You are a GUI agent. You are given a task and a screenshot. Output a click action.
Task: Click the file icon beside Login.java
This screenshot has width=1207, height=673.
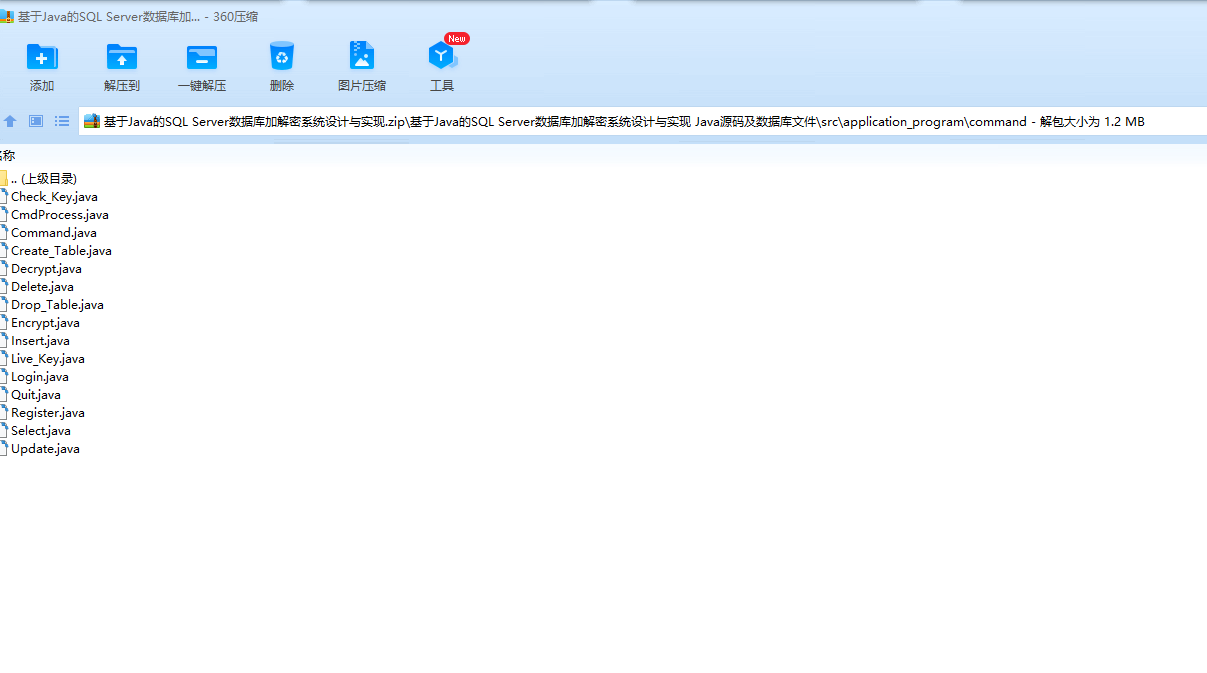point(3,377)
